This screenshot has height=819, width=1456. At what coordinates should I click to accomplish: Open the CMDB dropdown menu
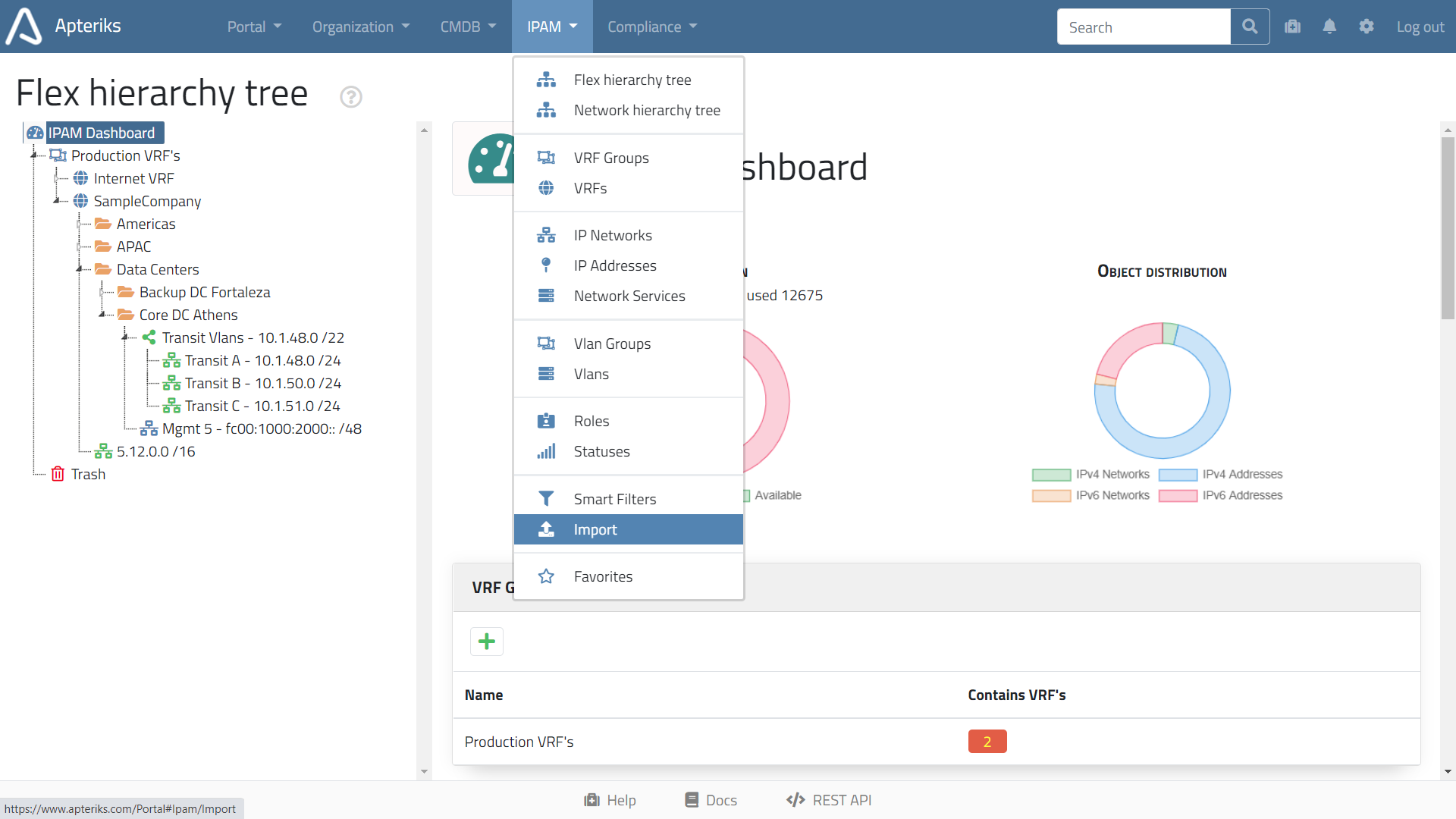468,27
